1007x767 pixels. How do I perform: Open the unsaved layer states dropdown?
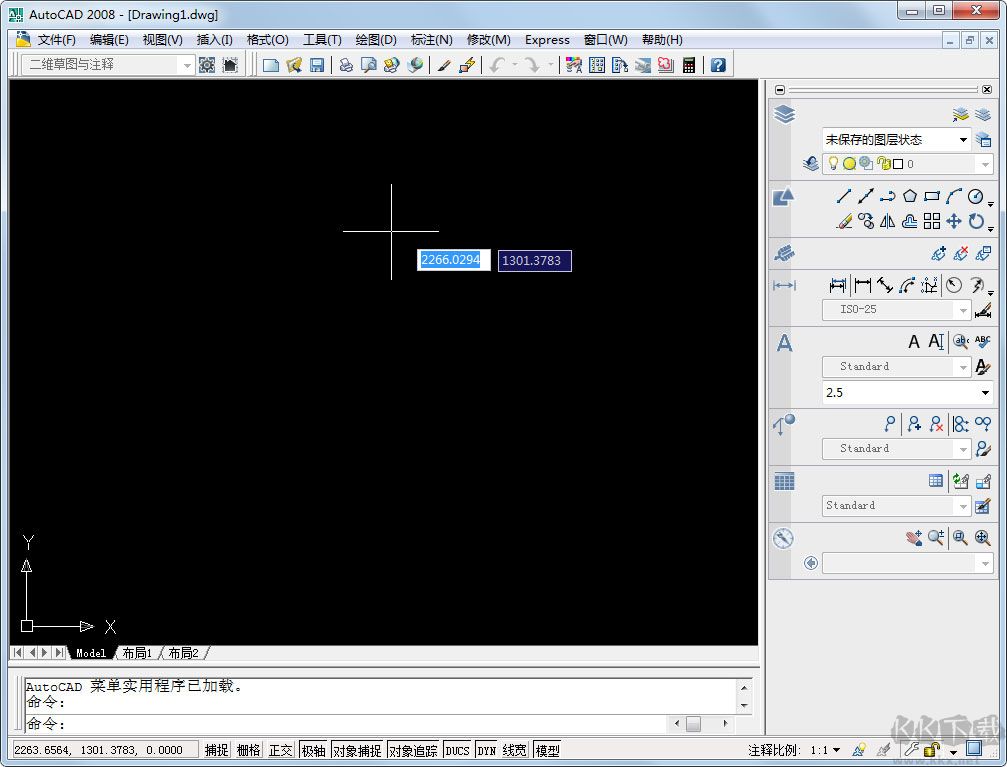pyautogui.click(x=966, y=139)
